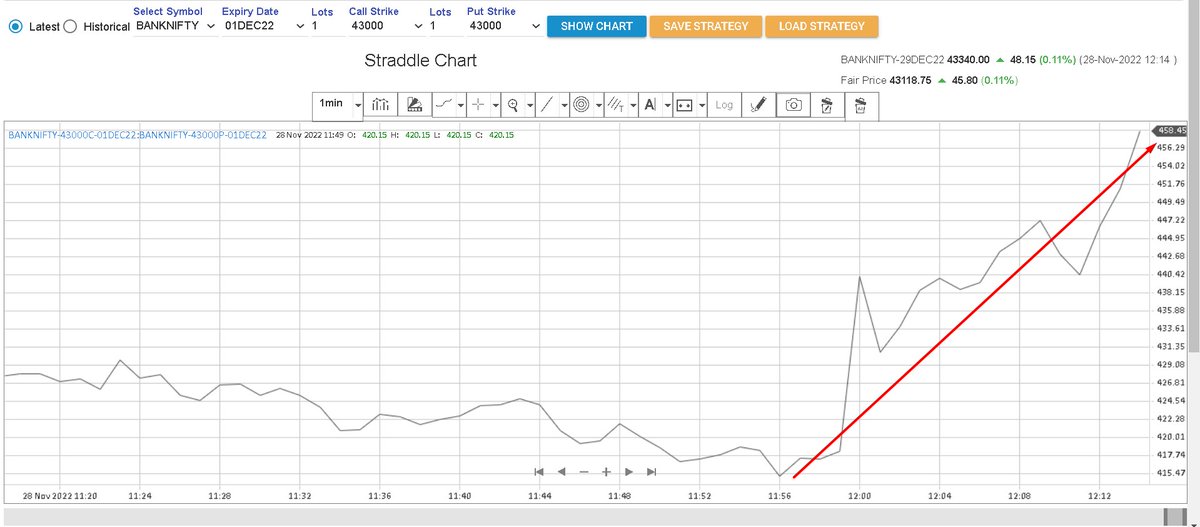
Task: Select the line chart type icon
Action: tap(445, 104)
